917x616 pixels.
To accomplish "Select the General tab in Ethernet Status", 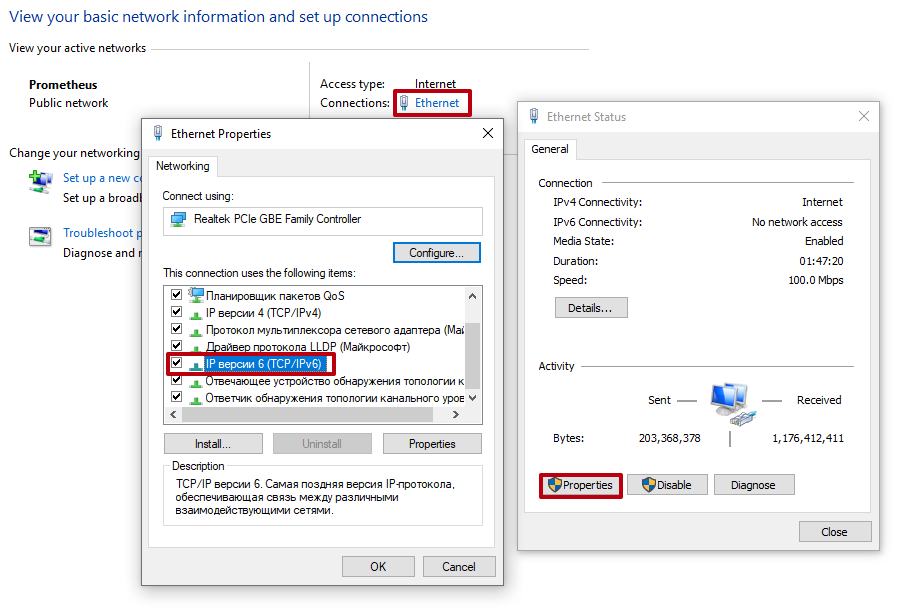I will (x=550, y=149).
